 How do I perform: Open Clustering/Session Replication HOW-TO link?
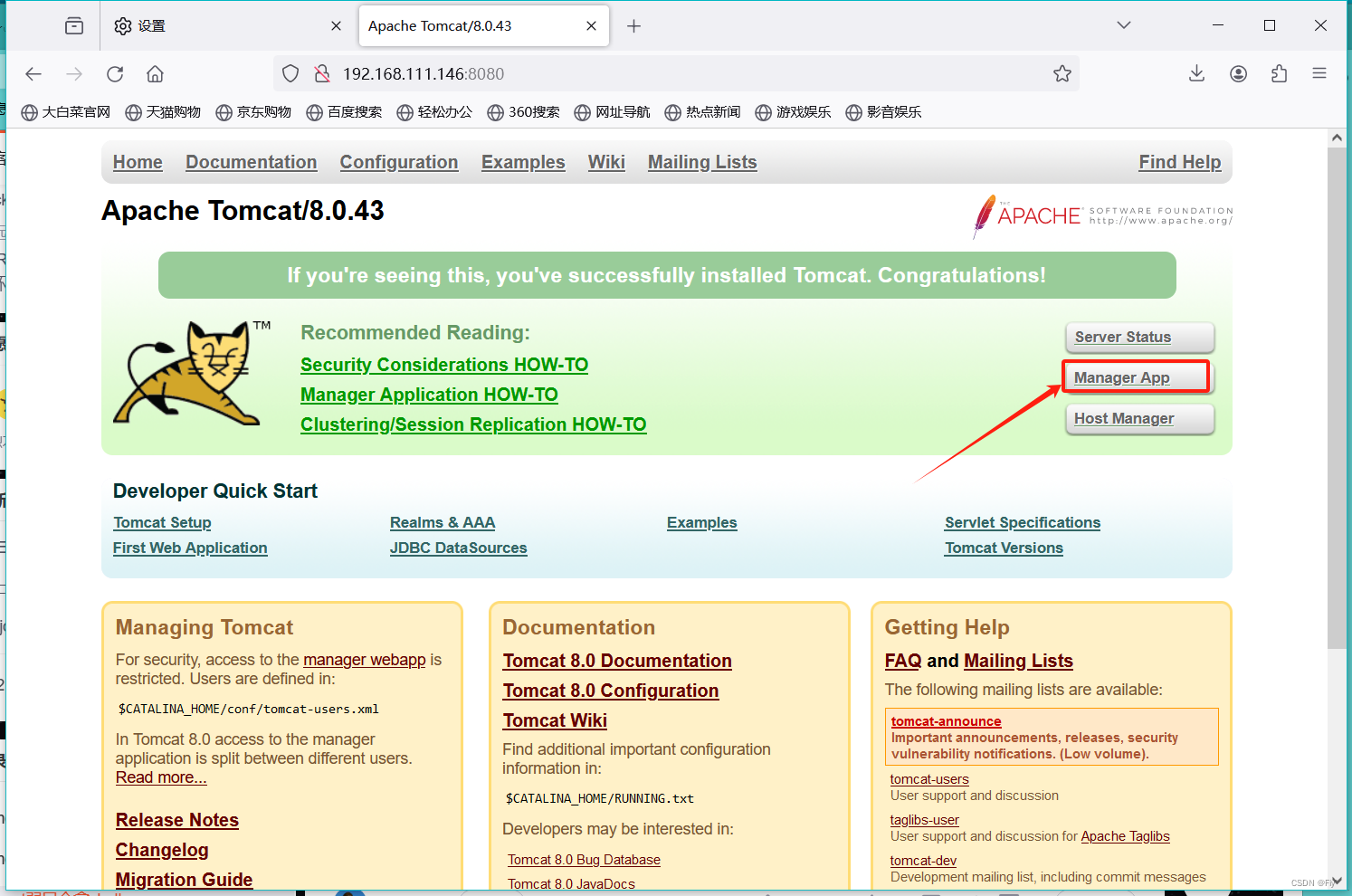473,424
